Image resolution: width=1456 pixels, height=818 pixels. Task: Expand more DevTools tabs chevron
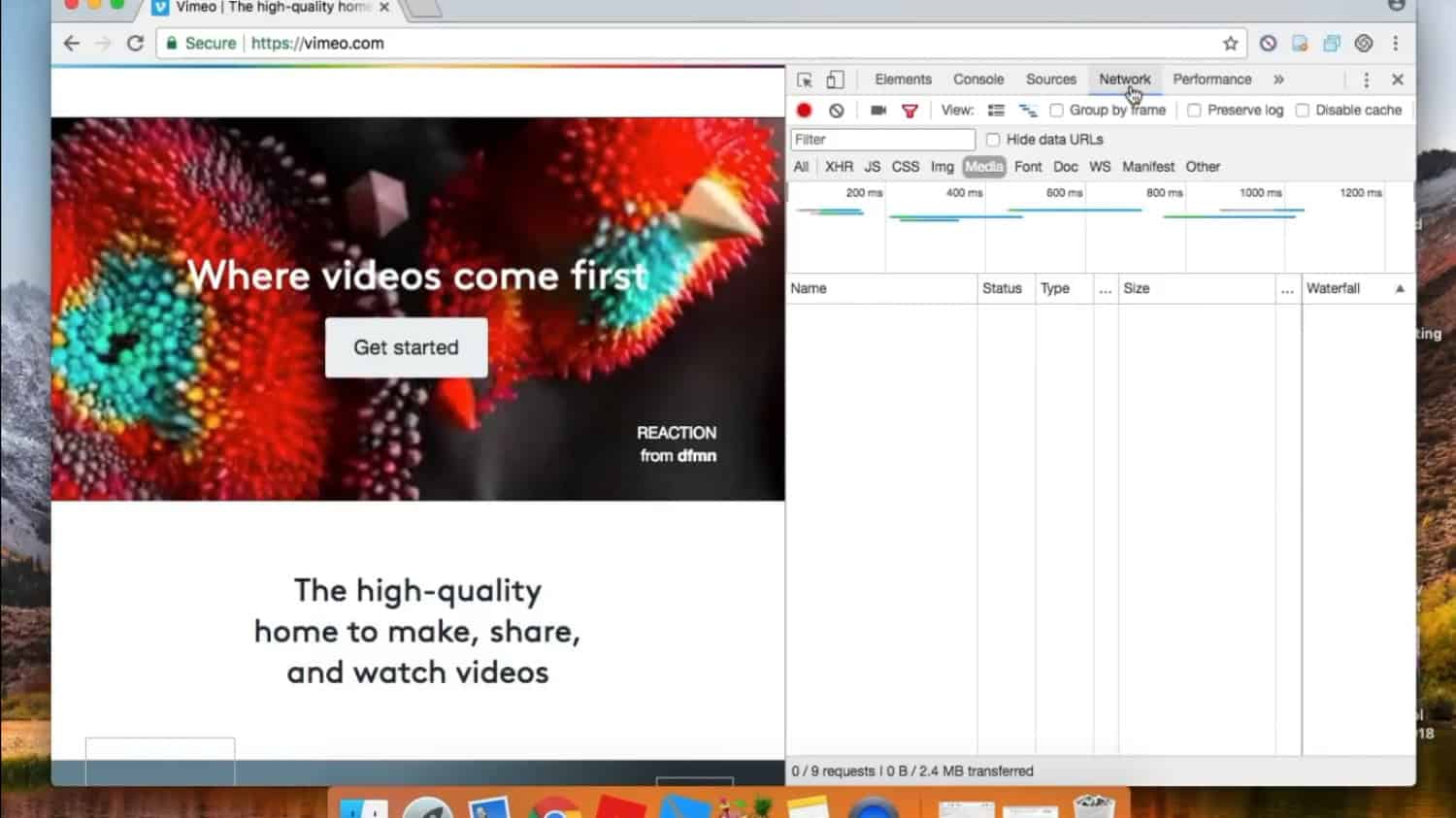click(x=1278, y=80)
